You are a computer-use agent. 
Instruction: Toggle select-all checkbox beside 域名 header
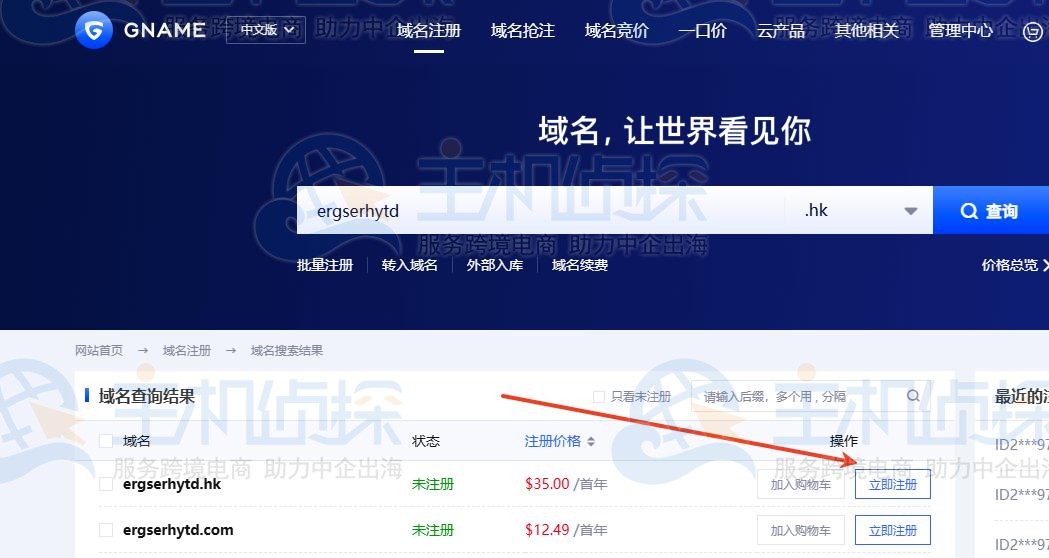(x=106, y=441)
